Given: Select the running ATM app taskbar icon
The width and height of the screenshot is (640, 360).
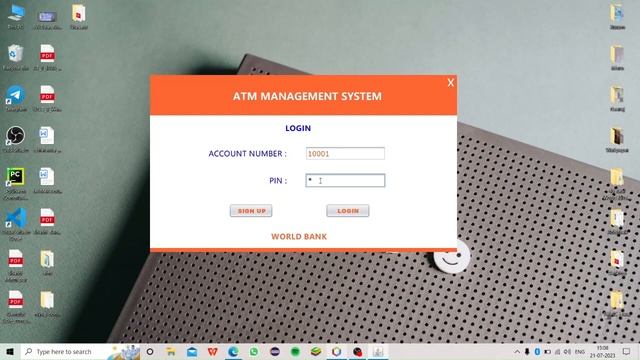Looking at the screenshot, I should click(378, 351).
